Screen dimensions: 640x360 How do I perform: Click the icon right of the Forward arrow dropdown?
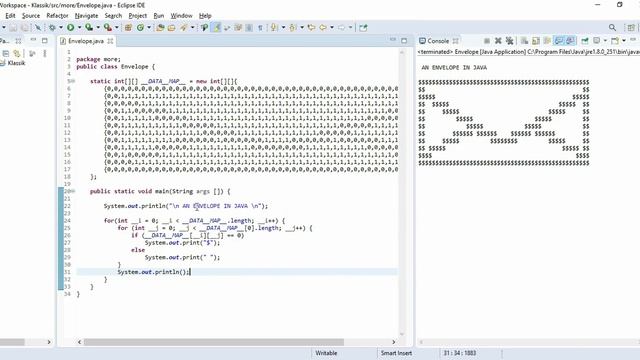coord(363,28)
